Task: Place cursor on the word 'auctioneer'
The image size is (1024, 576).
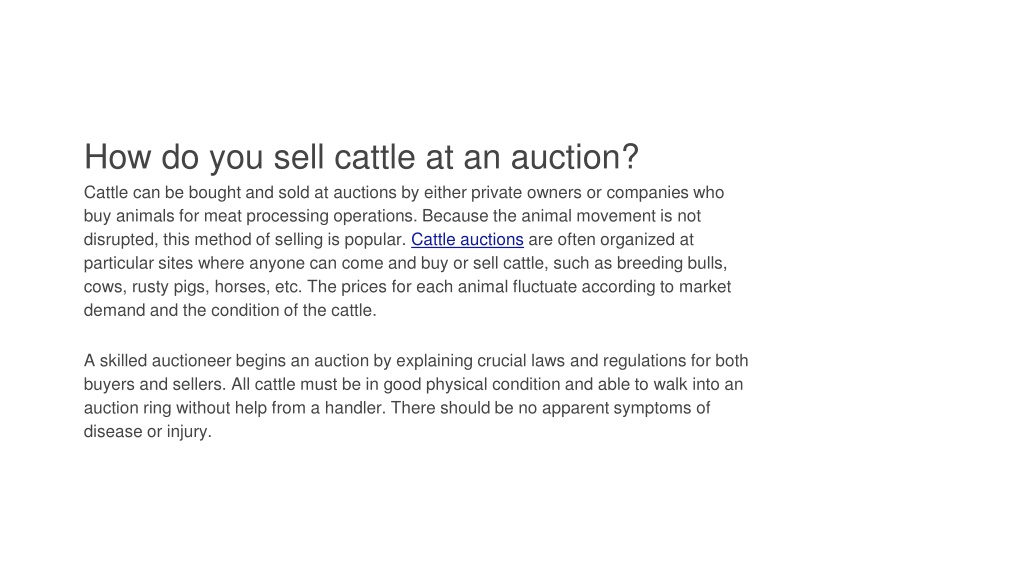Action: [191, 361]
